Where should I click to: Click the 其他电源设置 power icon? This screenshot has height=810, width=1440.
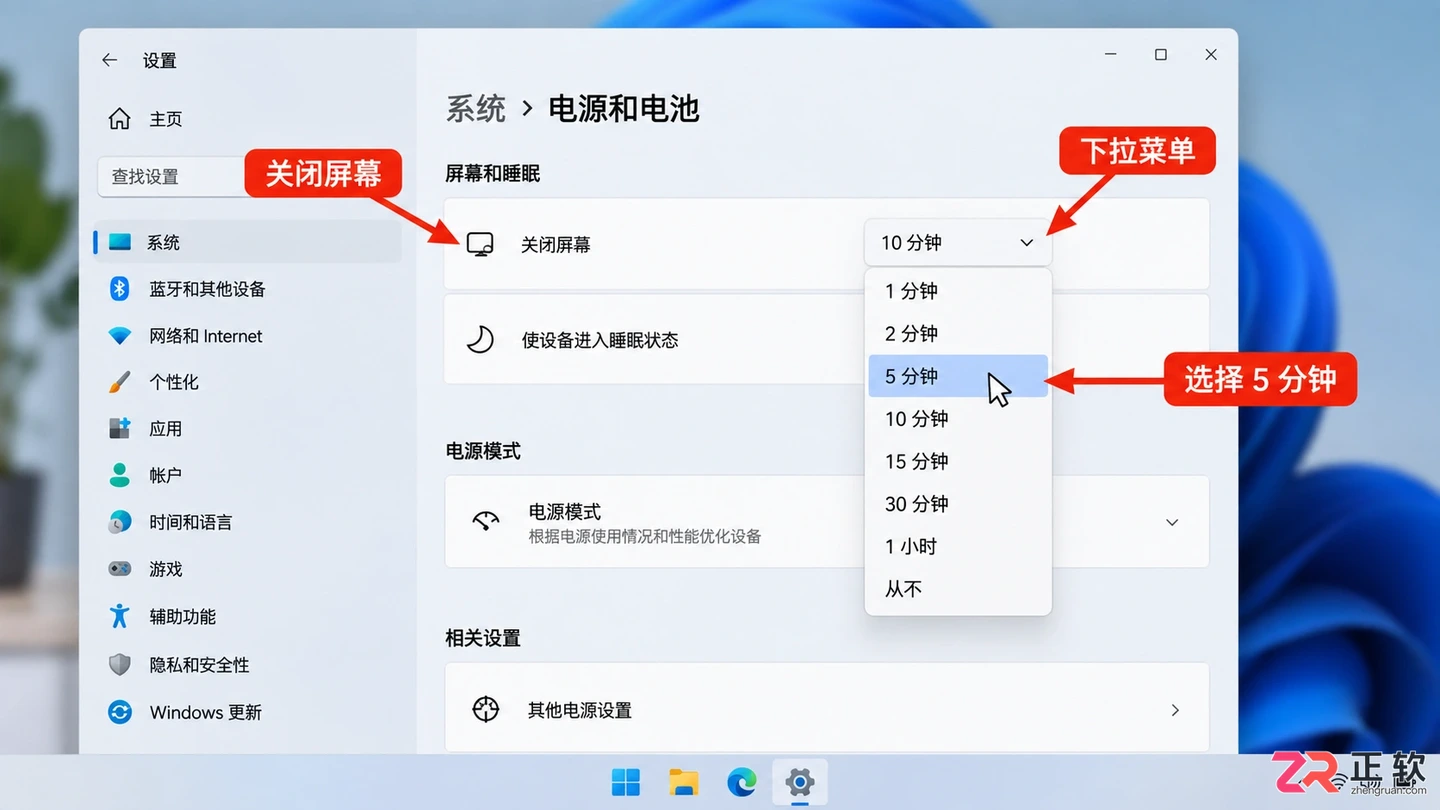(x=485, y=709)
